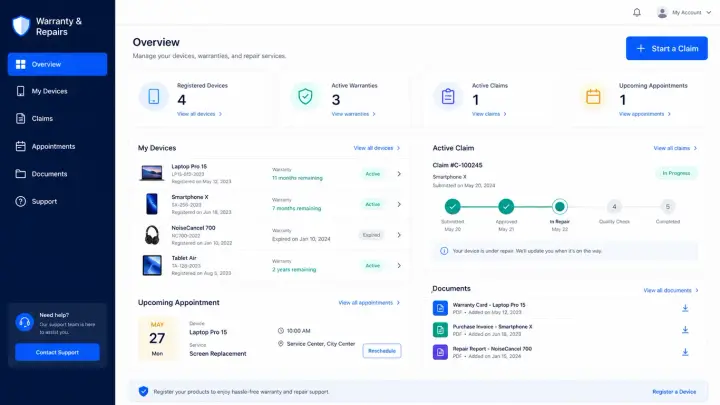Click the Laptop Pro 15 device thumbnail
This screenshot has height=405, width=720.
click(x=152, y=173)
